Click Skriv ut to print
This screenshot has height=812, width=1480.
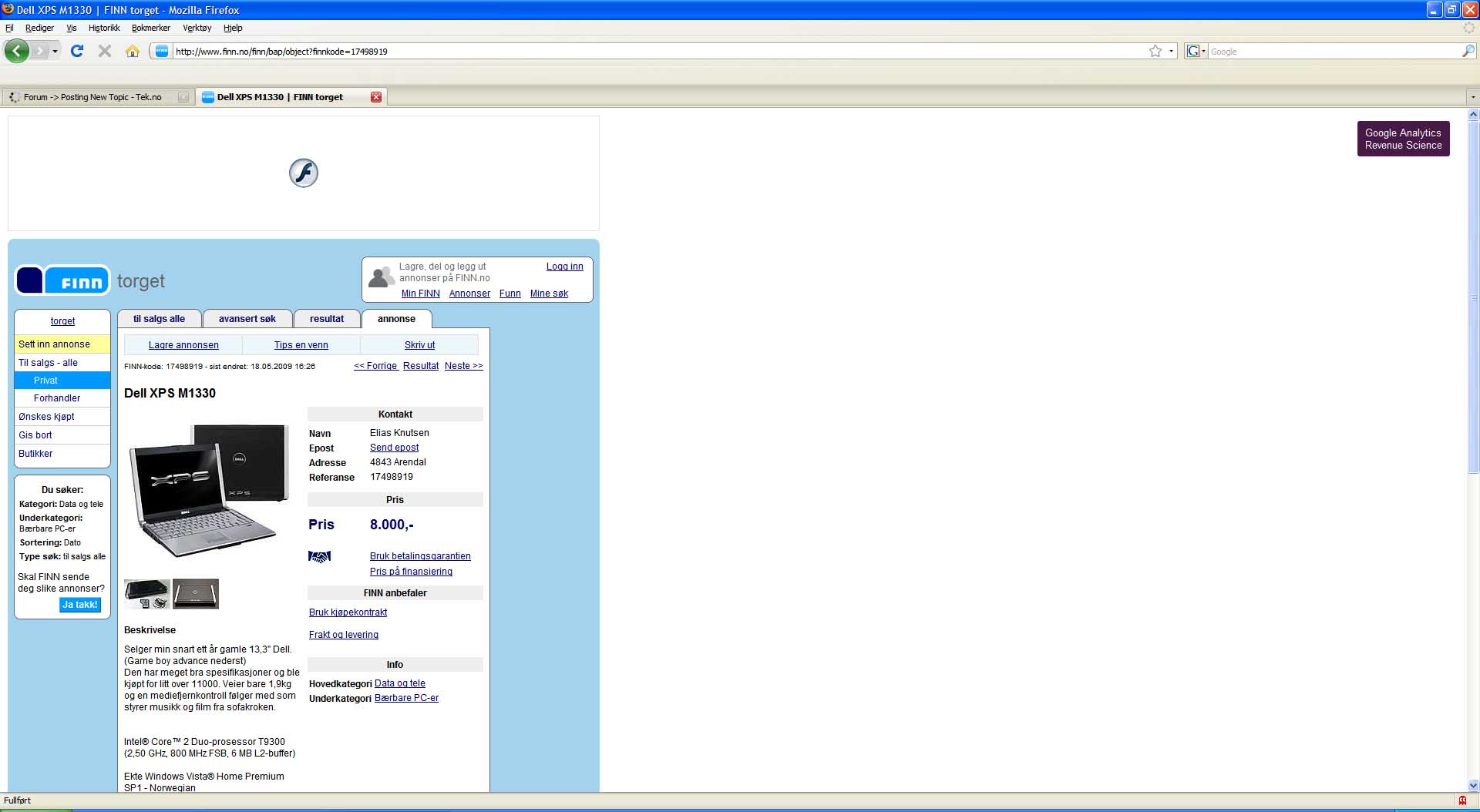(x=419, y=345)
